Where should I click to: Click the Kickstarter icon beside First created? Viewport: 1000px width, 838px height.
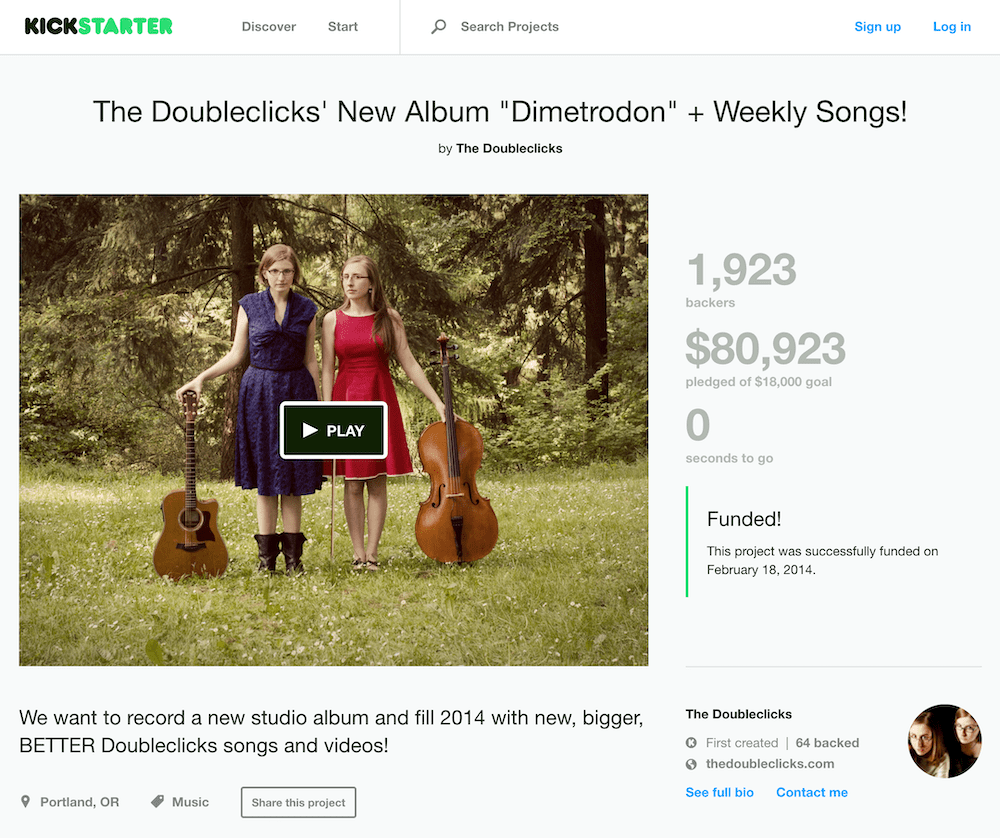691,743
